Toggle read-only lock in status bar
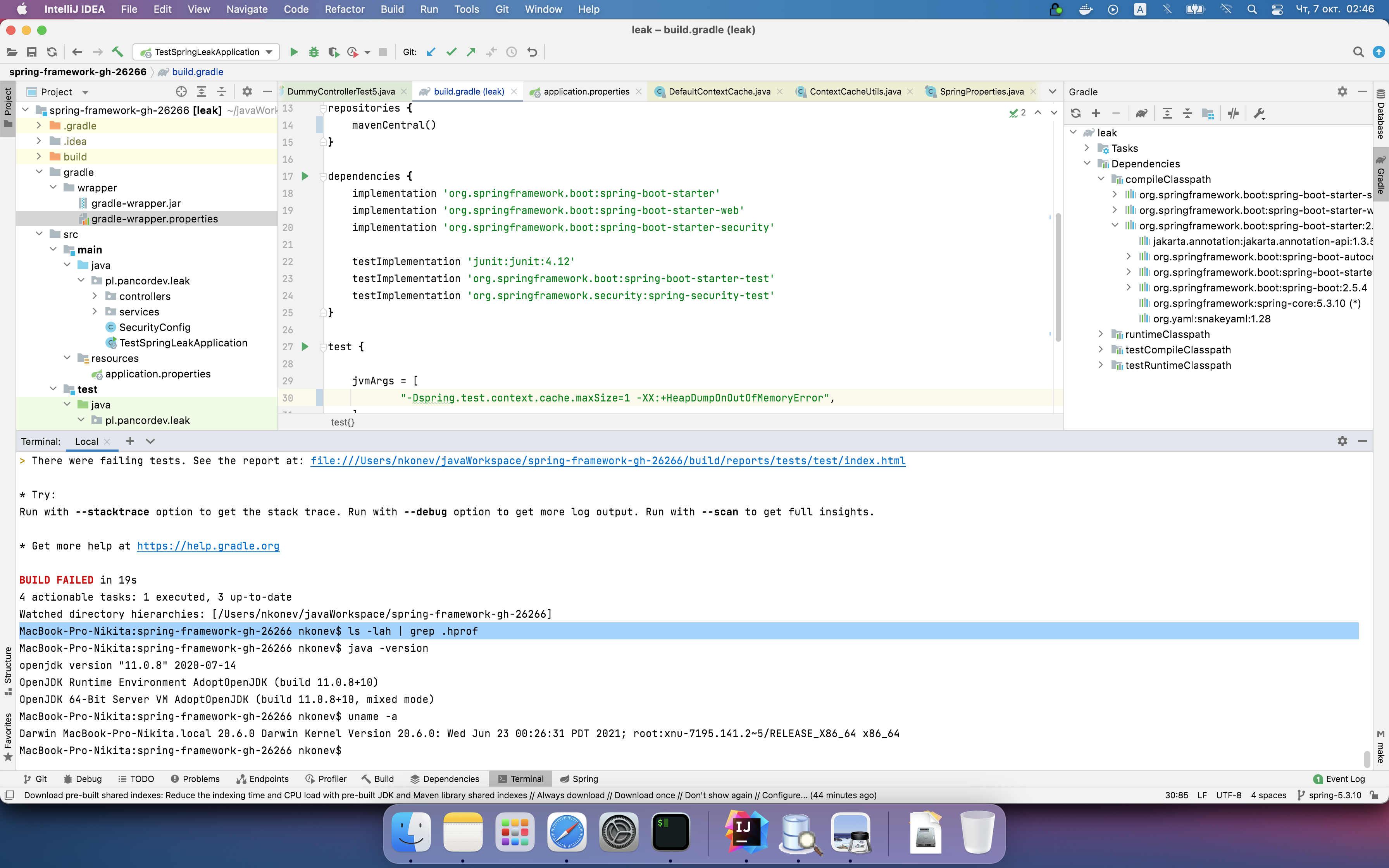The width and height of the screenshot is (1389, 868). [1374, 795]
